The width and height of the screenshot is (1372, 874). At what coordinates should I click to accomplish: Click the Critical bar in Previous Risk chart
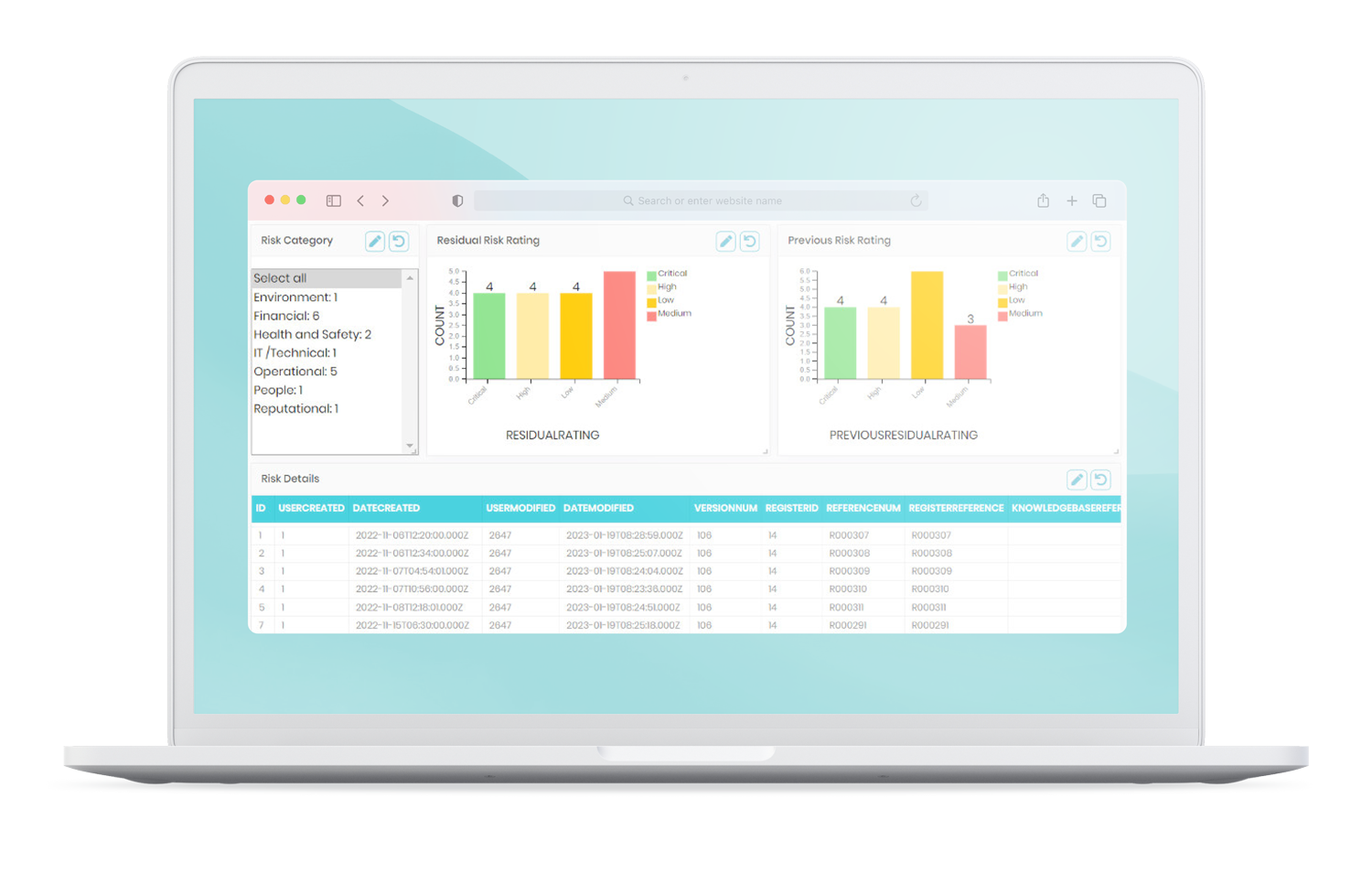(840, 343)
